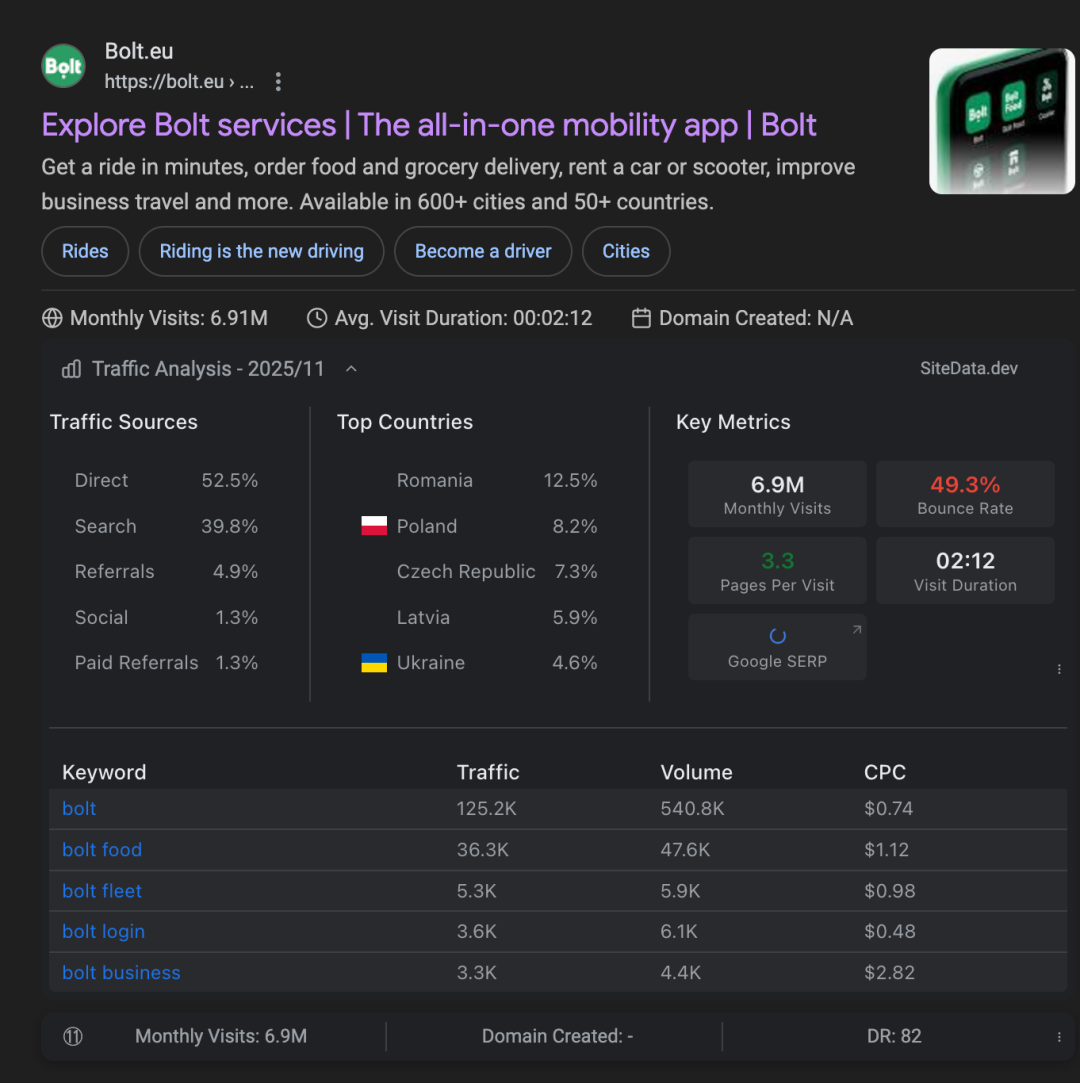Click the Traffic column header
The height and width of the screenshot is (1083, 1080).
[x=488, y=772]
